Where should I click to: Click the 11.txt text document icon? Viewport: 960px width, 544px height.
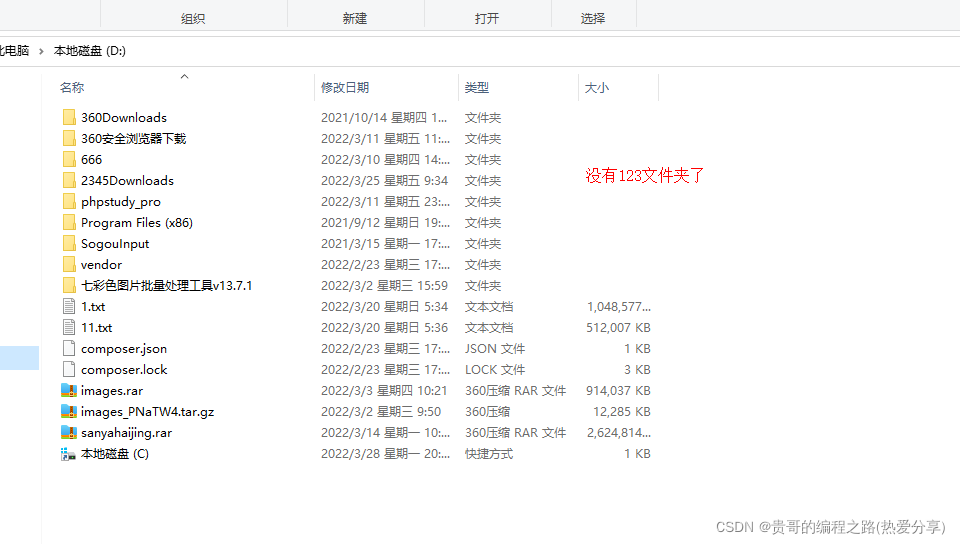[69, 327]
